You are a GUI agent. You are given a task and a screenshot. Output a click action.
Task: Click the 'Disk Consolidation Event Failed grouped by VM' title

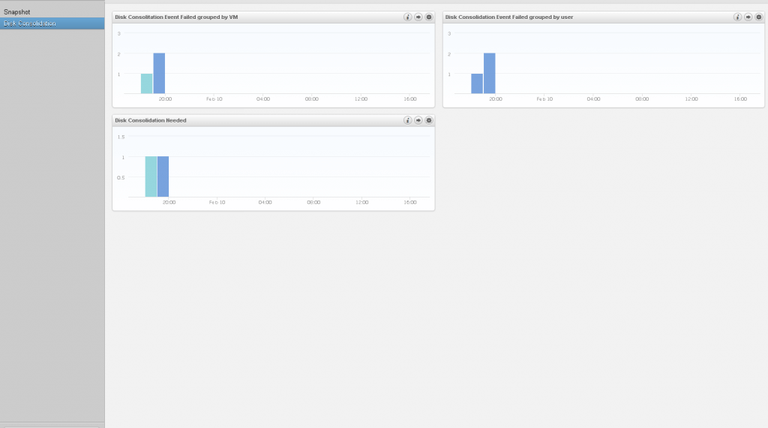coord(176,17)
